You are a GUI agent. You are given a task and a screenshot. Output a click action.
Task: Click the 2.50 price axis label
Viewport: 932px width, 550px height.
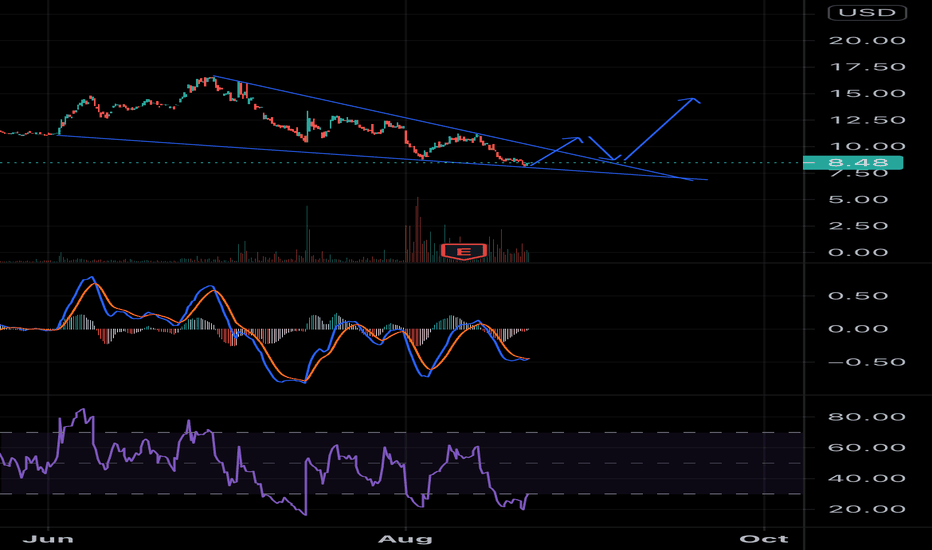point(858,226)
